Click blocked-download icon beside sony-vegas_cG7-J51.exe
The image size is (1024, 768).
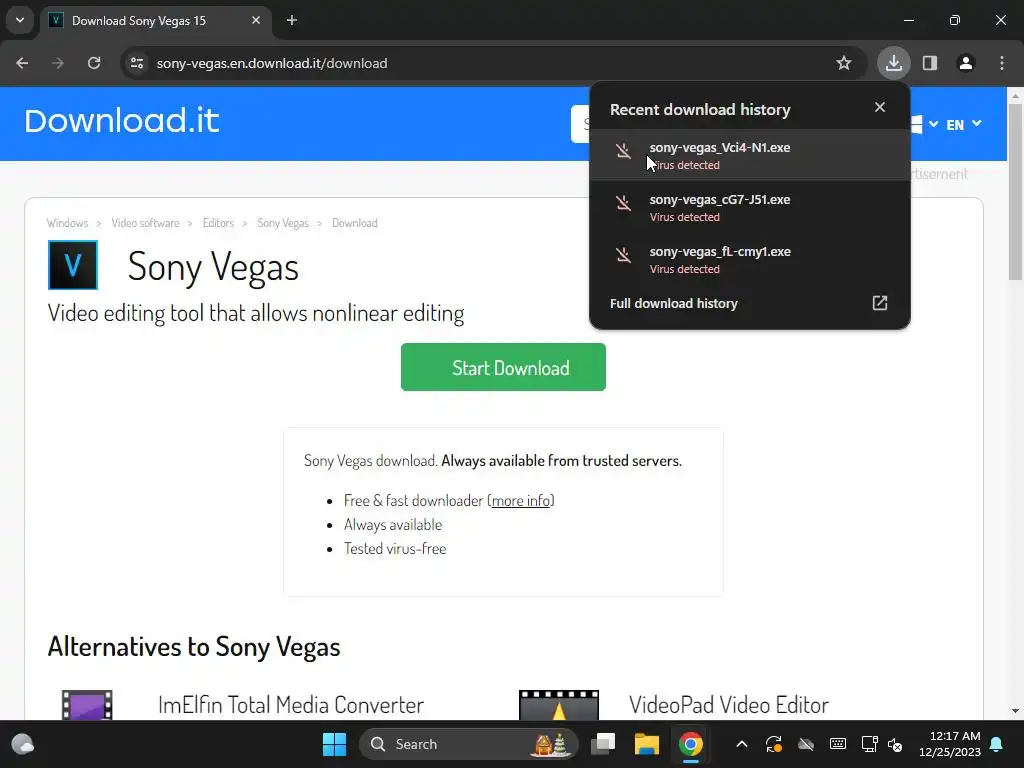click(x=624, y=203)
